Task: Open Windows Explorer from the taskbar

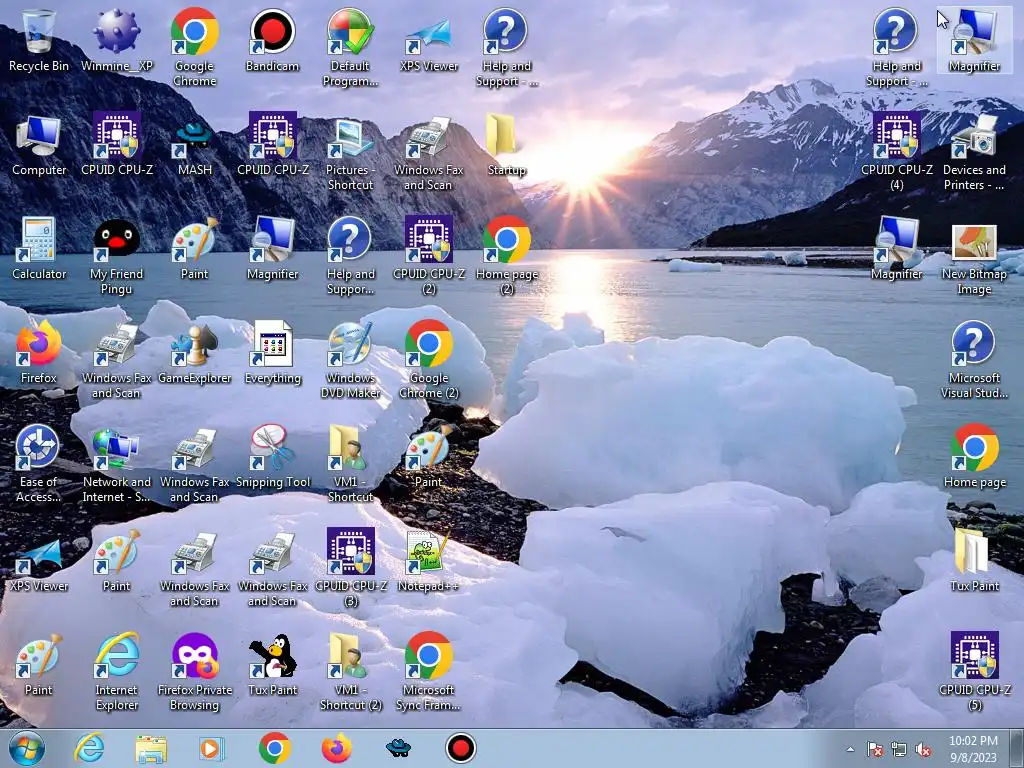Action: pyautogui.click(x=152, y=748)
